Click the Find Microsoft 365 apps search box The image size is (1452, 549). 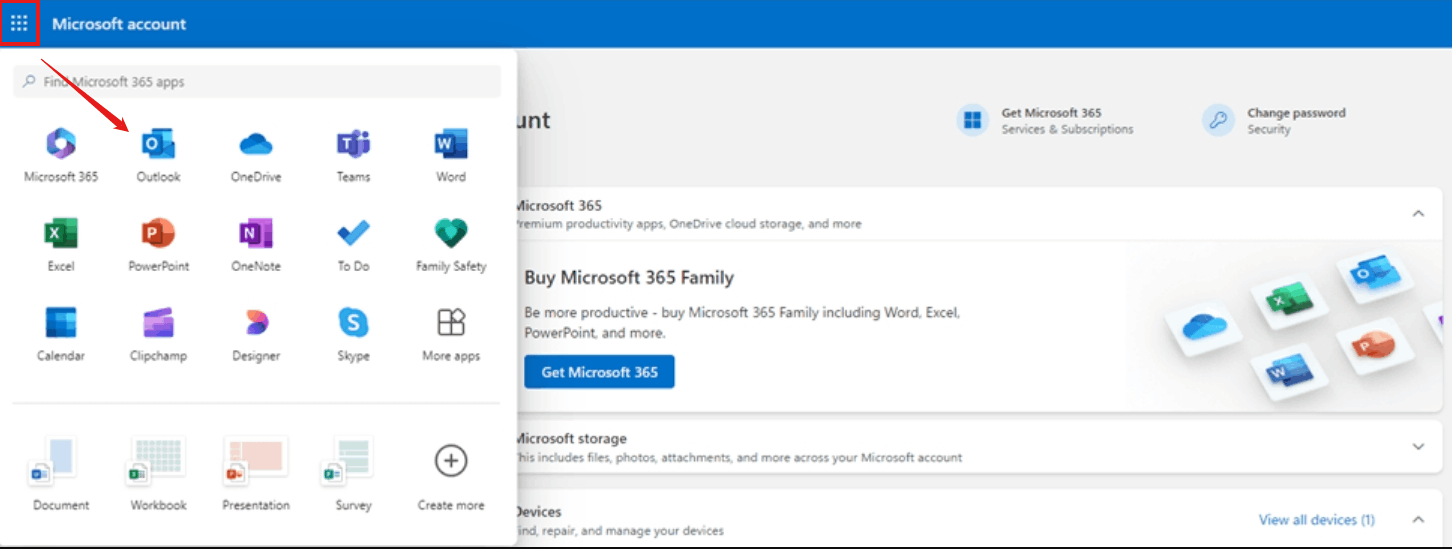point(257,82)
